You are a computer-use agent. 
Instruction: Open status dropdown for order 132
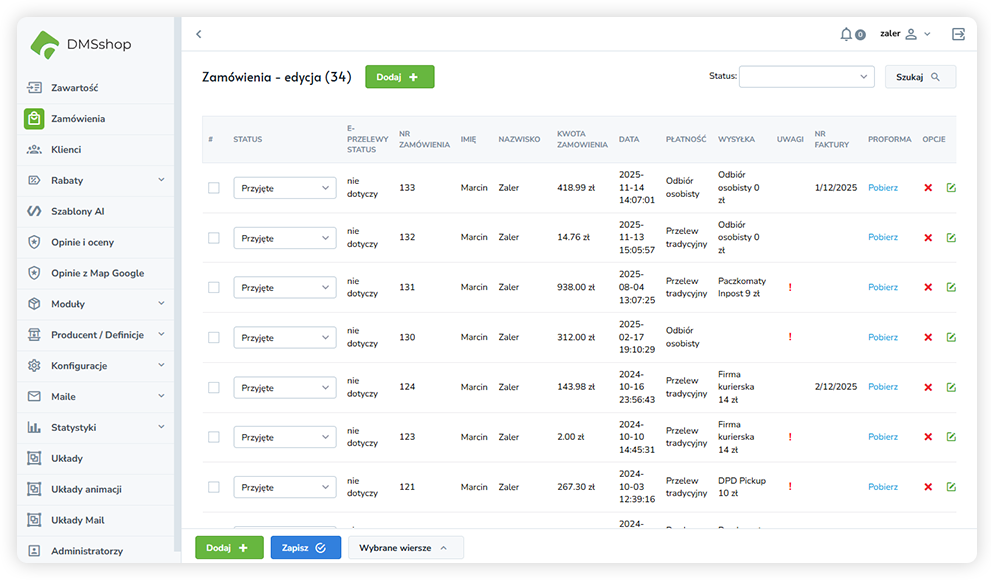pyautogui.click(x=284, y=238)
